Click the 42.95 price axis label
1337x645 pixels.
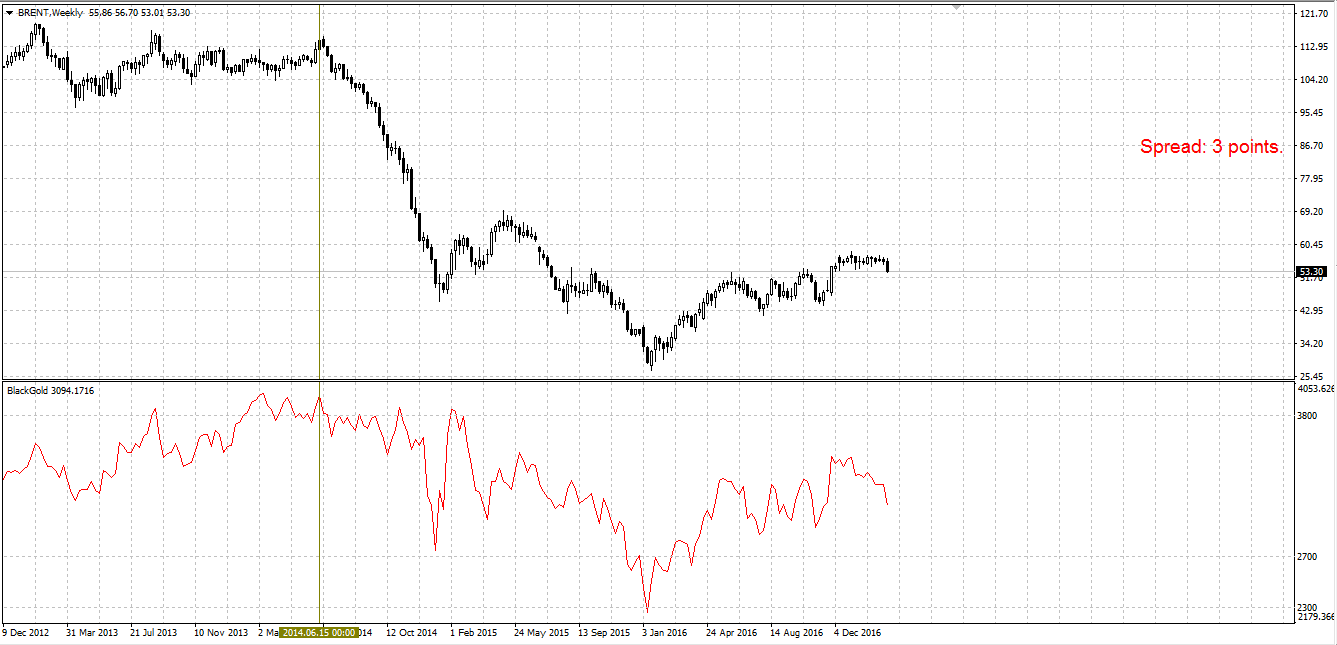pyautogui.click(x=1311, y=311)
